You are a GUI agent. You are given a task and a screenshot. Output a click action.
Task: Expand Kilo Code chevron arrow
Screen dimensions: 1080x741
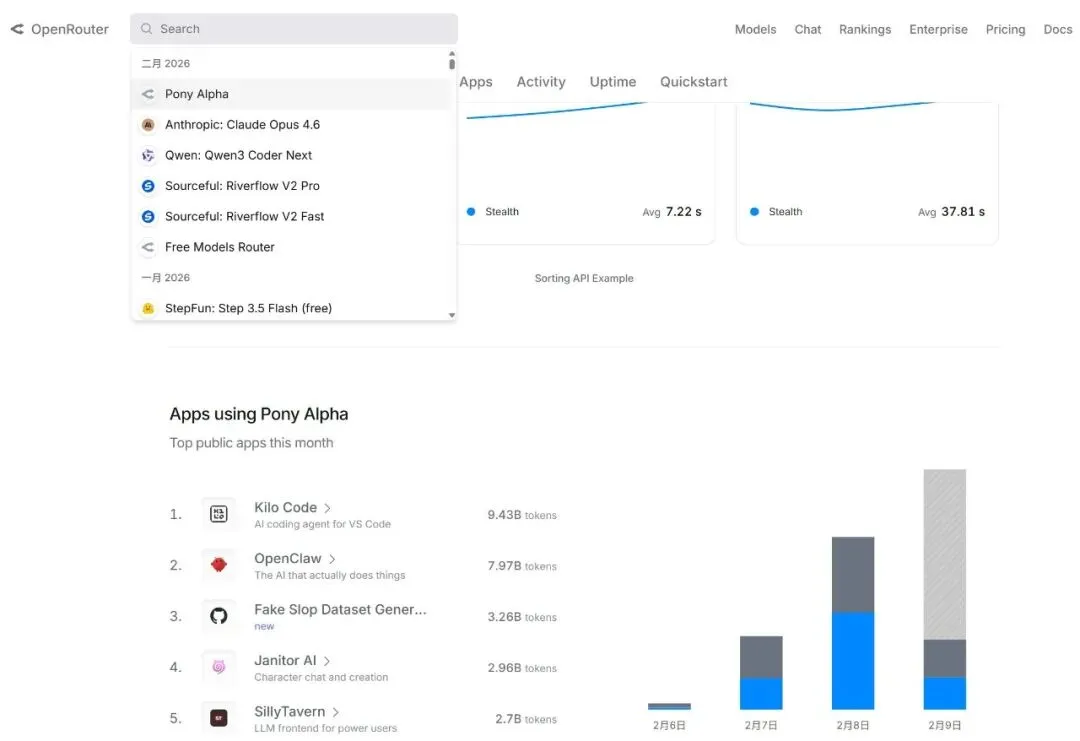328,508
